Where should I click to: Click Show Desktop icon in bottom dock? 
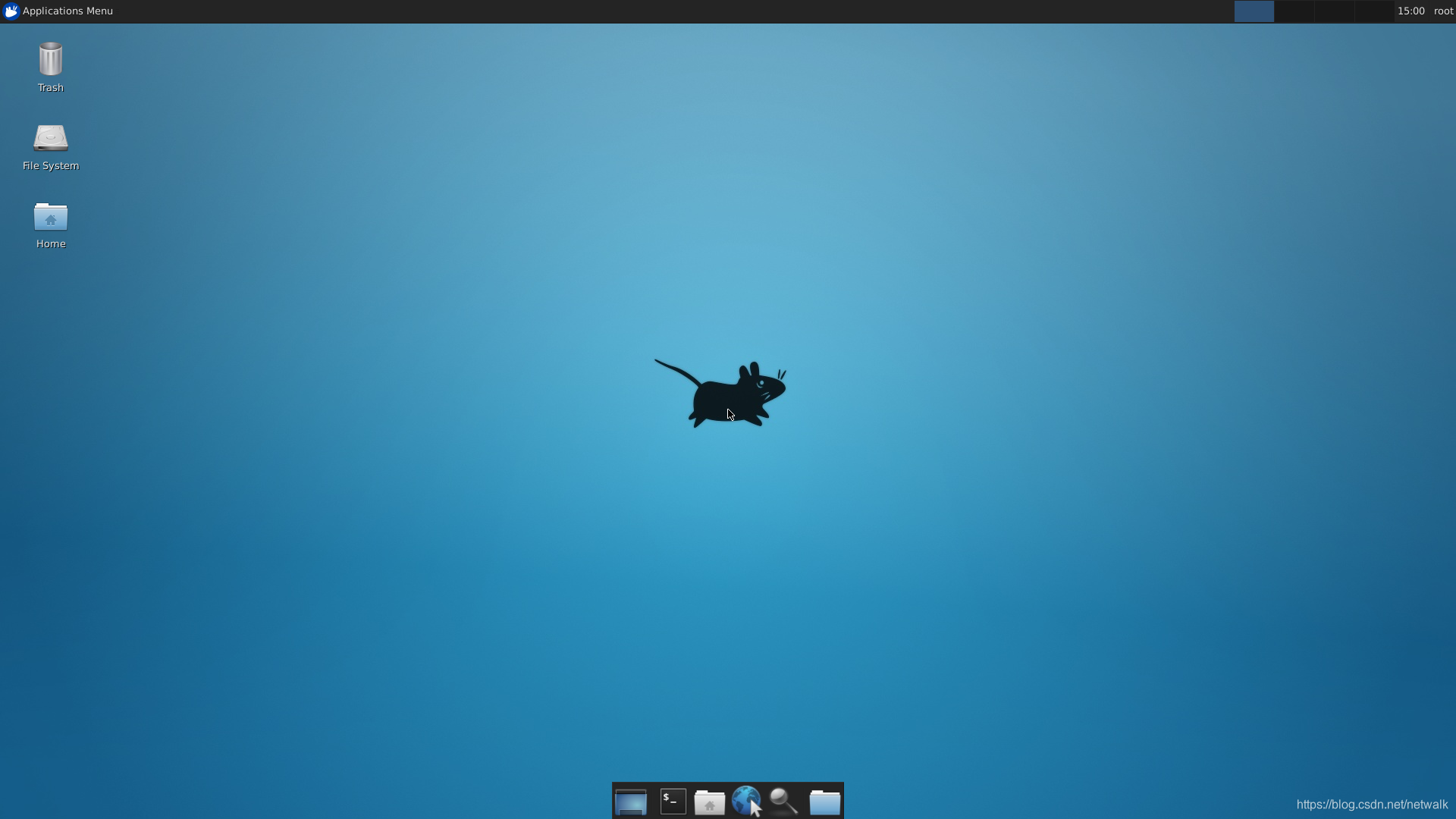point(631,802)
